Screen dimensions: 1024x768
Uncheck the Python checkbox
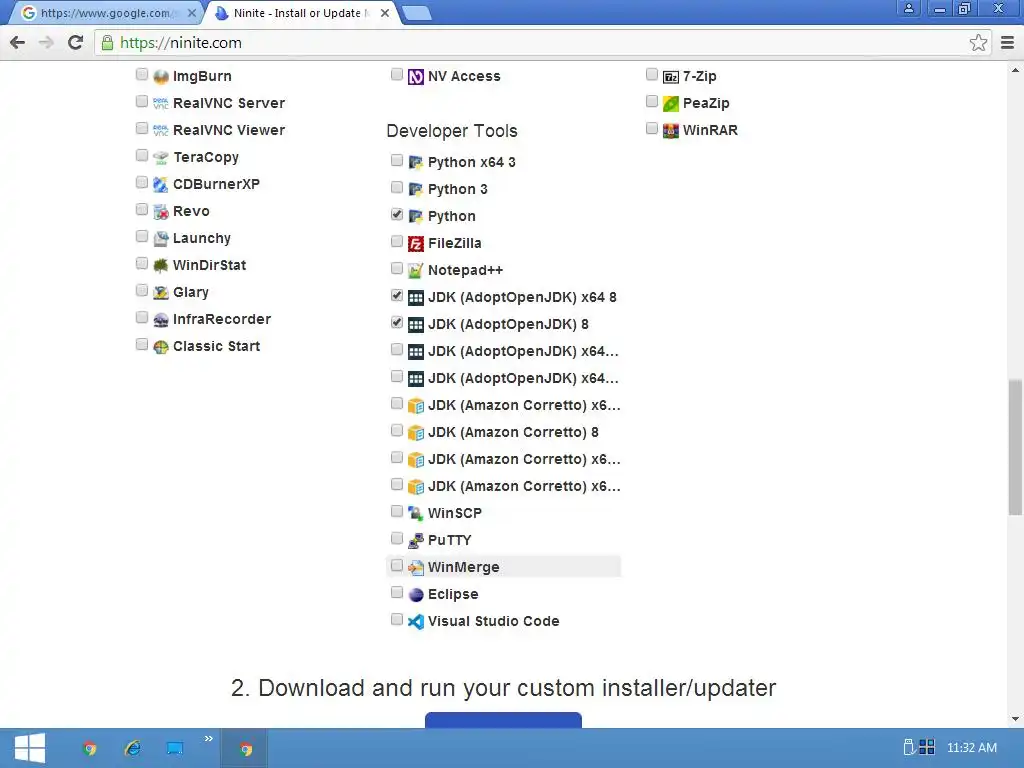click(397, 214)
